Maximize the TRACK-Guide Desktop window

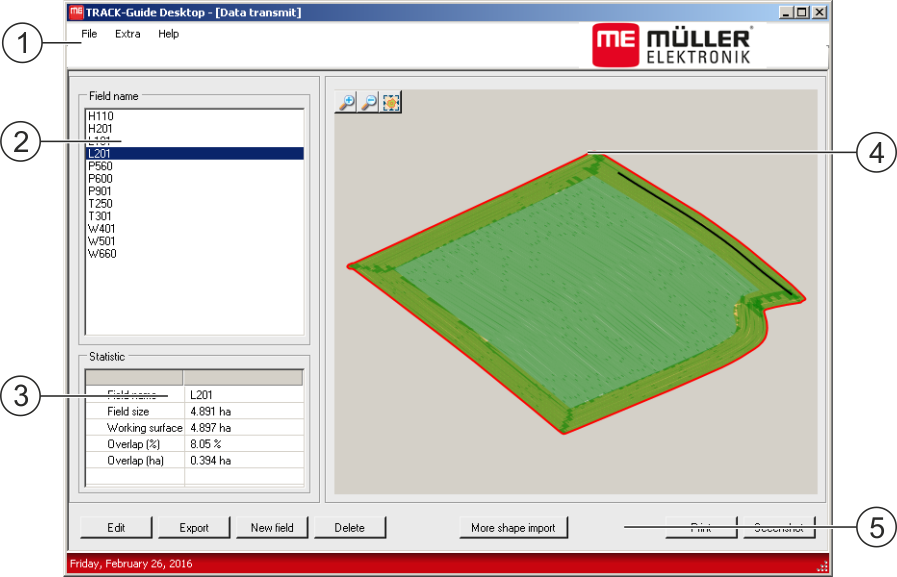click(802, 13)
